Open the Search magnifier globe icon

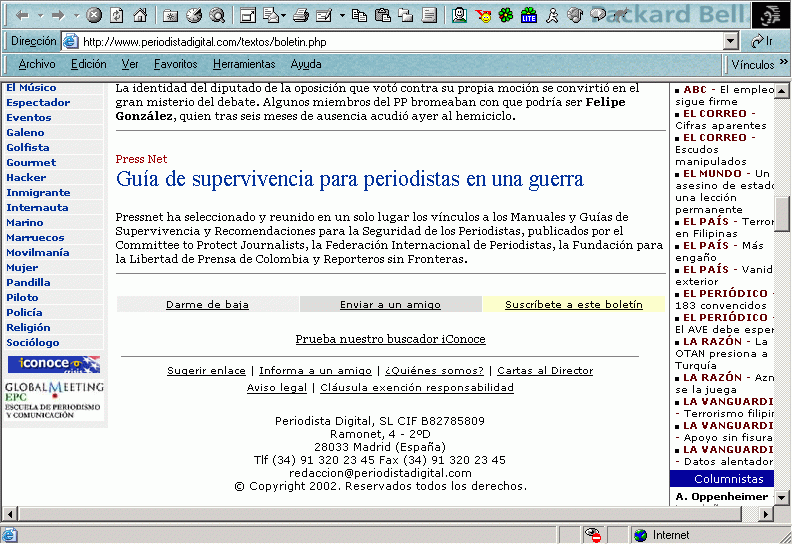click(217, 16)
